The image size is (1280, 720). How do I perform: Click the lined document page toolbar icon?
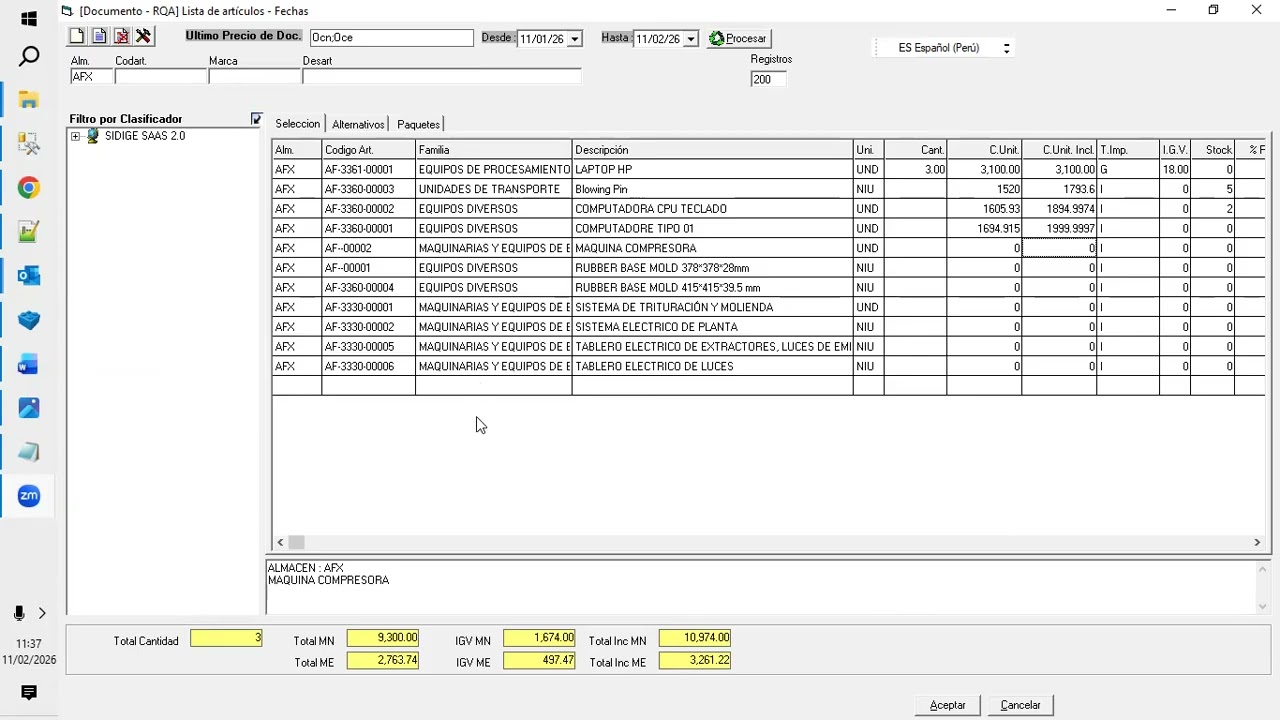click(100, 37)
